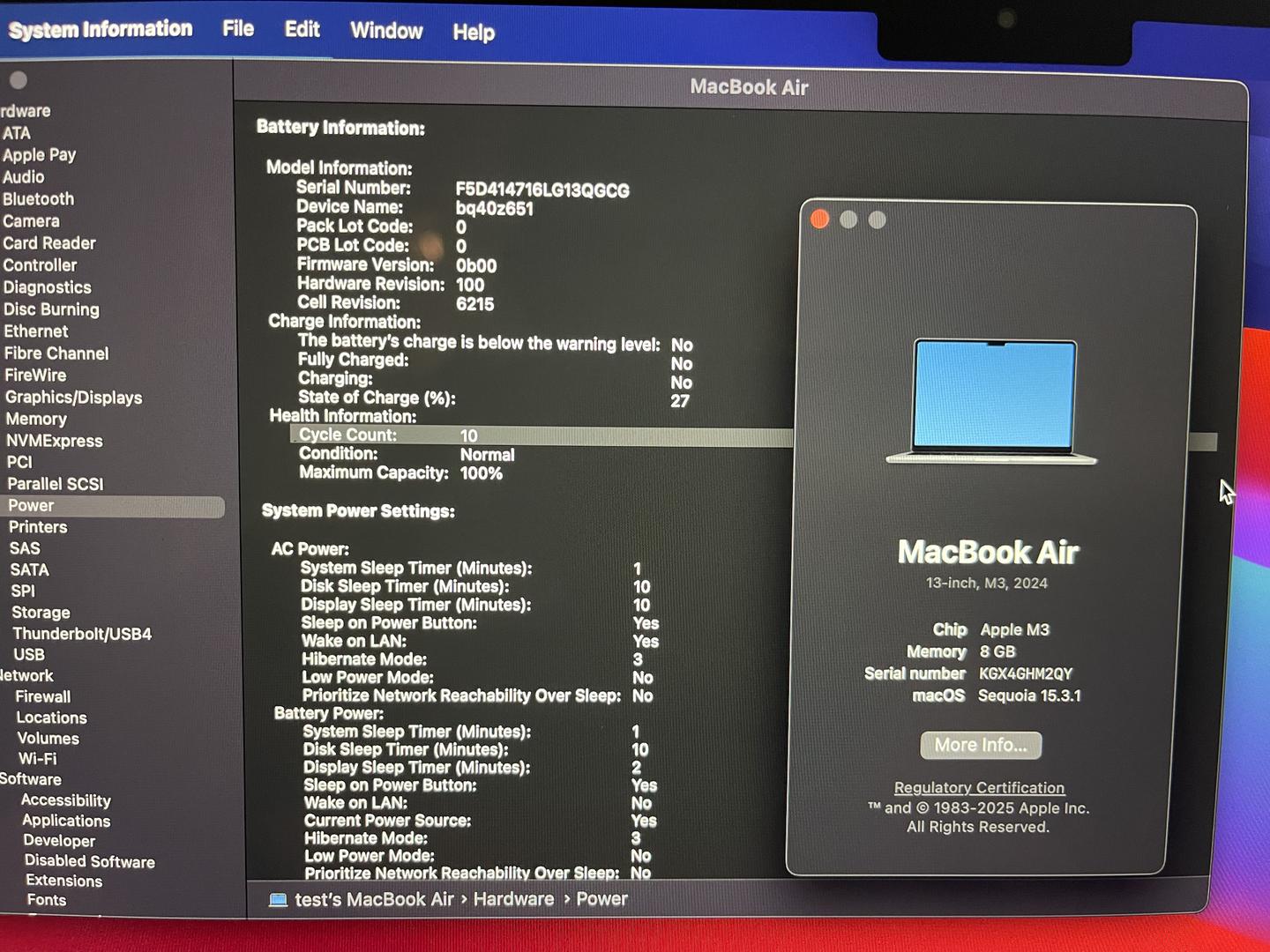Select the Network category in sidebar

pyautogui.click(x=26, y=676)
